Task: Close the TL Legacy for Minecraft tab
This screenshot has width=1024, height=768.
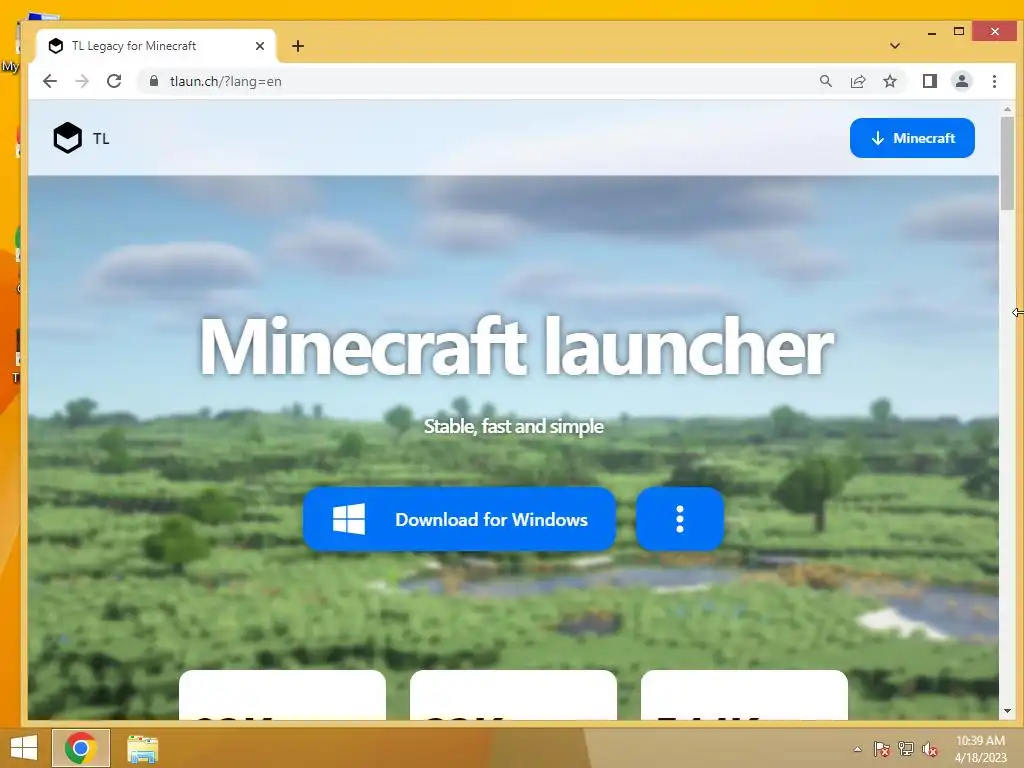Action: (260, 46)
